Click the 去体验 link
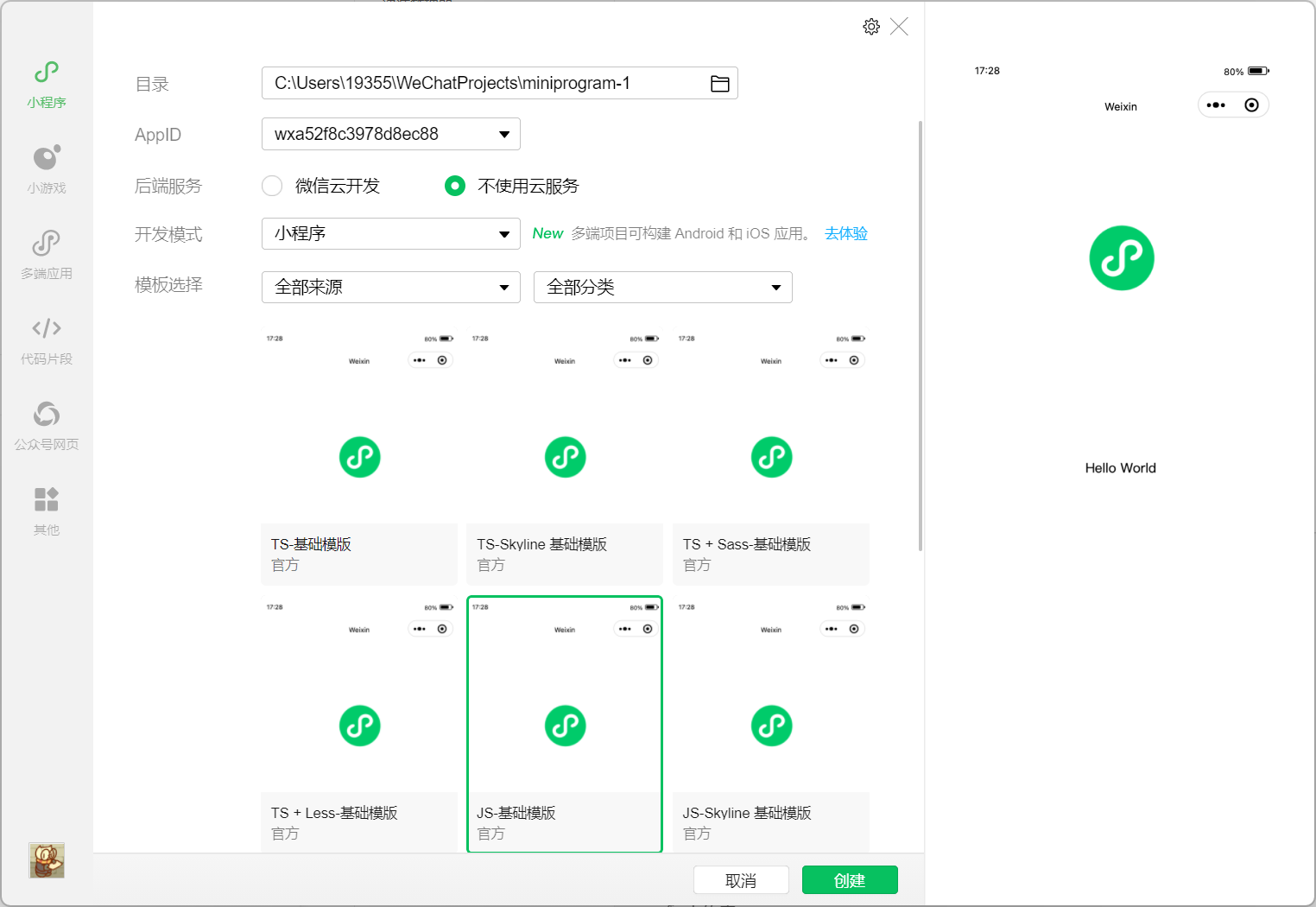The width and height of the screenshot is (1316, 907). [x=846, y=233]
